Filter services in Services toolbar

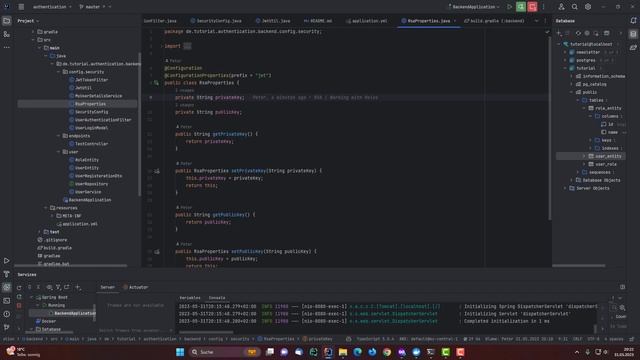click(x=58, y=287)
